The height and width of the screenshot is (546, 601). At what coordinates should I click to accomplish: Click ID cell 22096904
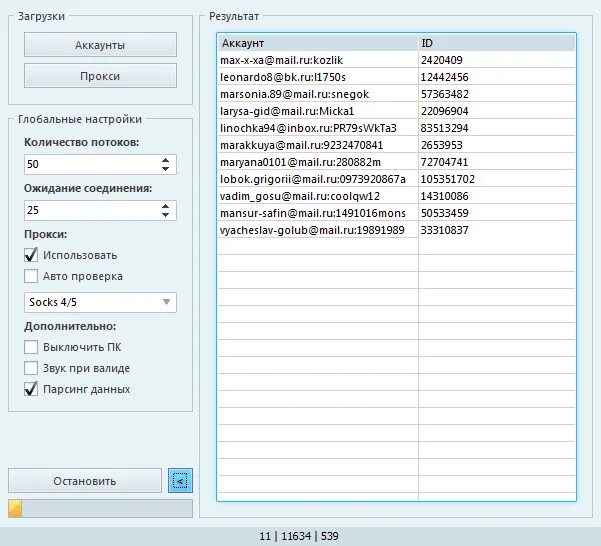click(x=497, y=111)
